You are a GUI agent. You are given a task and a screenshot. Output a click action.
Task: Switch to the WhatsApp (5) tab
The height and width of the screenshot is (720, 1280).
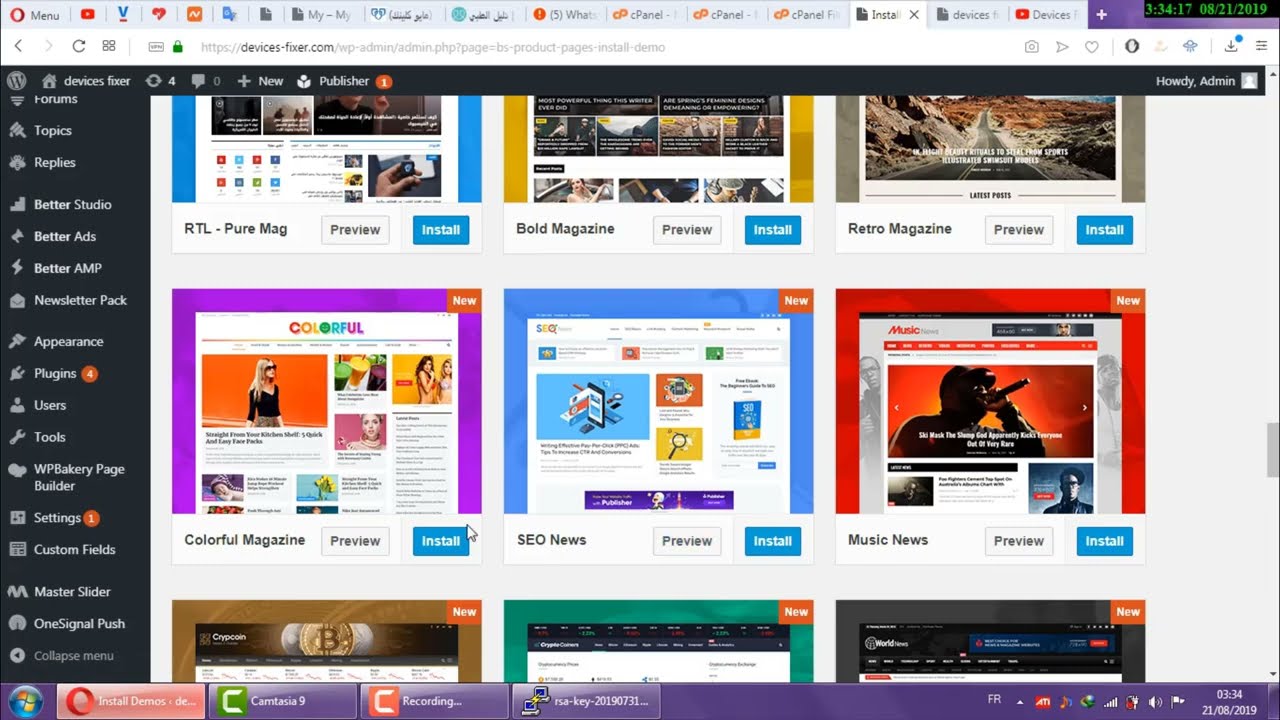pyautogui.click(x=564, y=15)
